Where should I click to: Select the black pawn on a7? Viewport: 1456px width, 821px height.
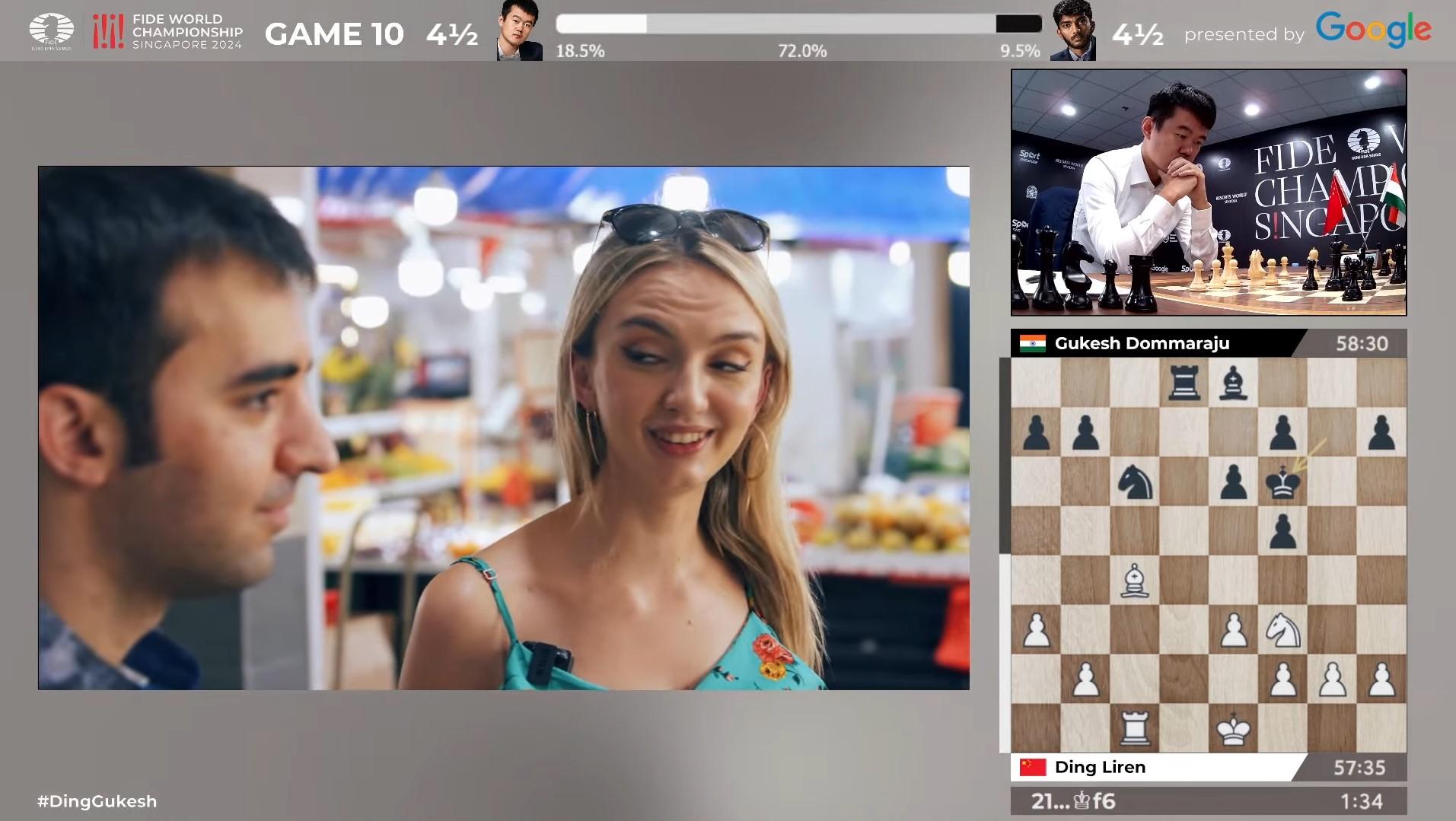pos(1036,433)
